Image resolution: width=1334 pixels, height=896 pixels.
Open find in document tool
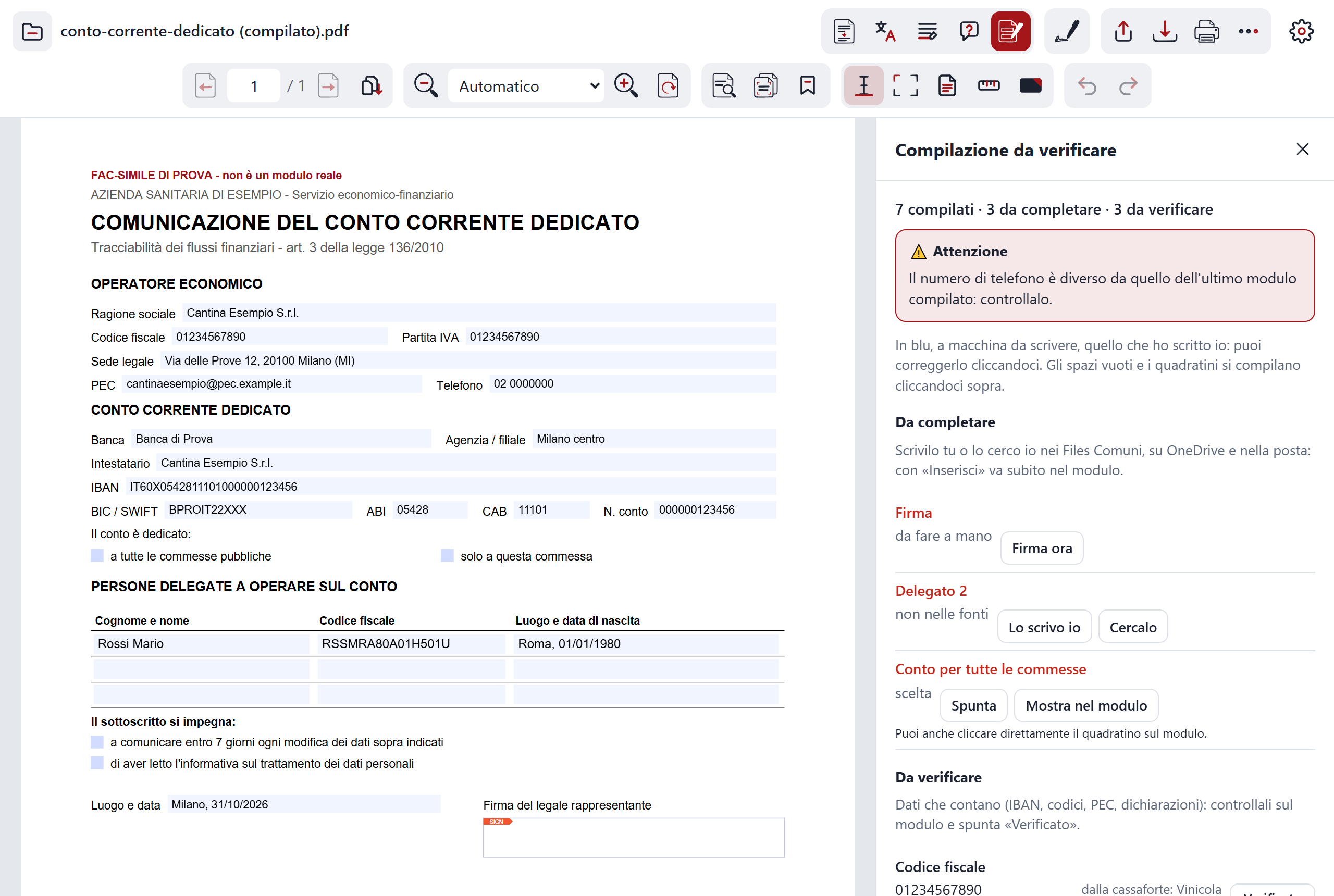coord(724,86)
